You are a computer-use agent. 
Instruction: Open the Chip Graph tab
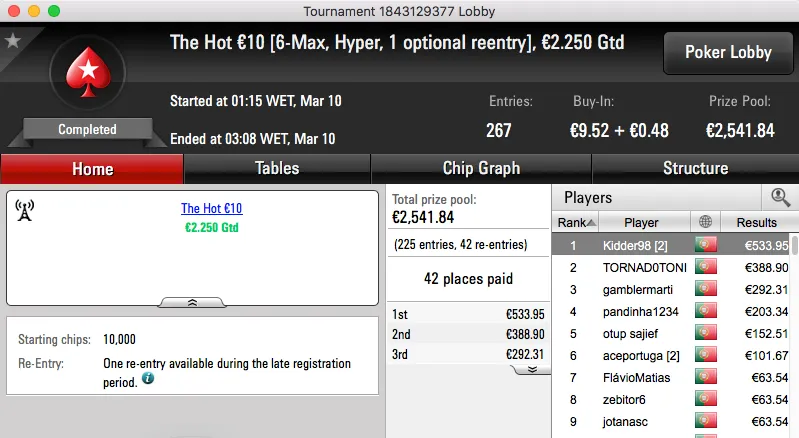point(481,168)
